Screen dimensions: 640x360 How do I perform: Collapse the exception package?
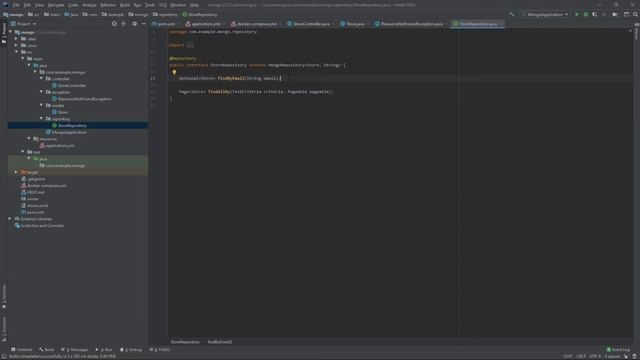(x=41, y=92)
